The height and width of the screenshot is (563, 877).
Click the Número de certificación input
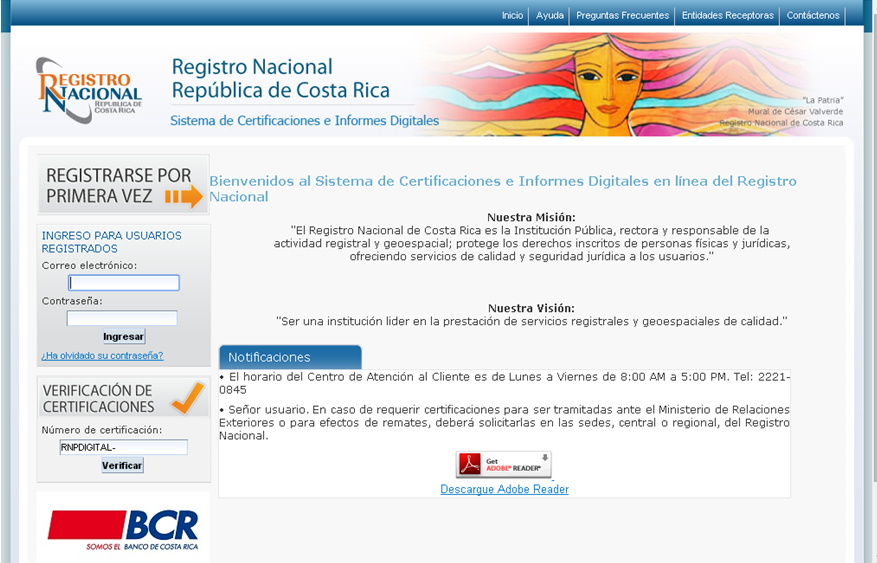pos(123,448)
